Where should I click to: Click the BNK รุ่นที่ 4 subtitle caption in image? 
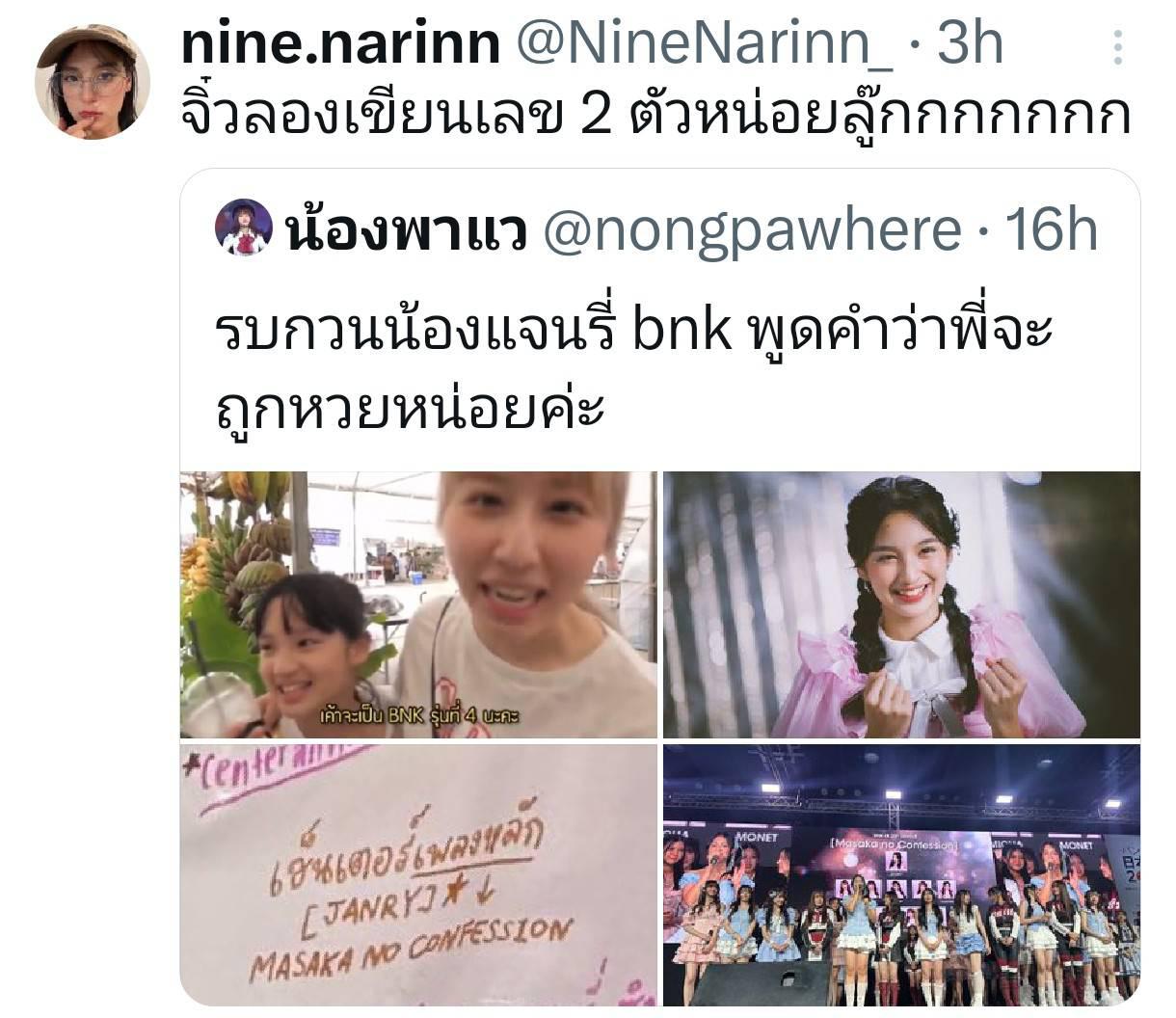pos(419,716)
